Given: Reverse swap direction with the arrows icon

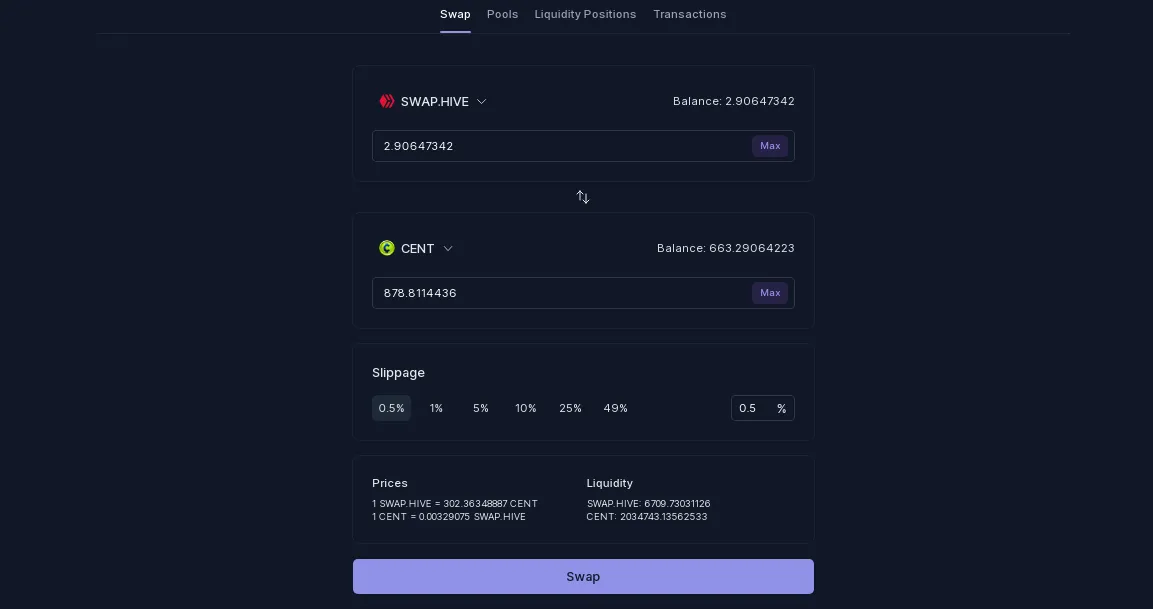Looking at the screenshot, I should click(x=583, y=197).
